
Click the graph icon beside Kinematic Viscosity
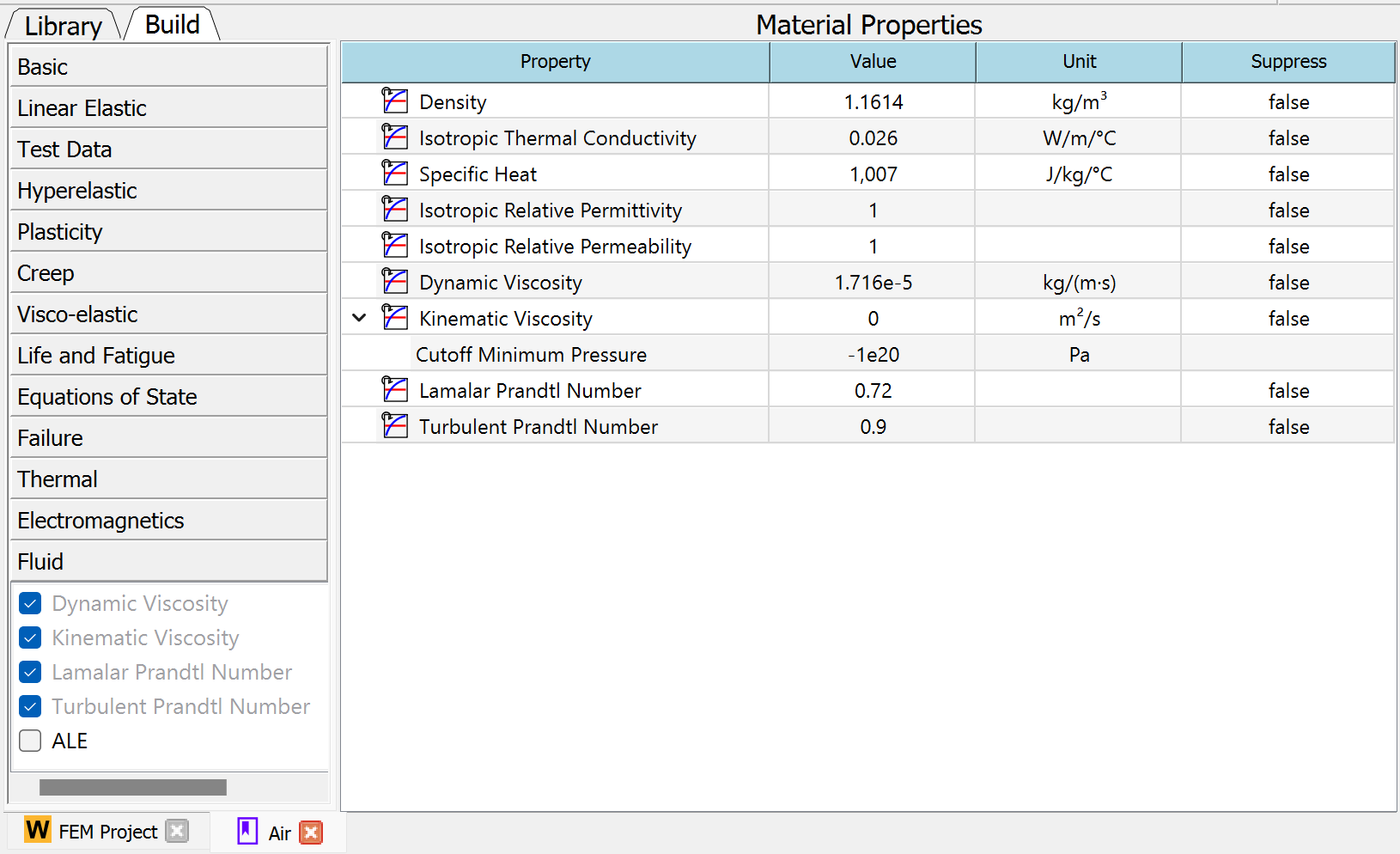coord(396,317)
